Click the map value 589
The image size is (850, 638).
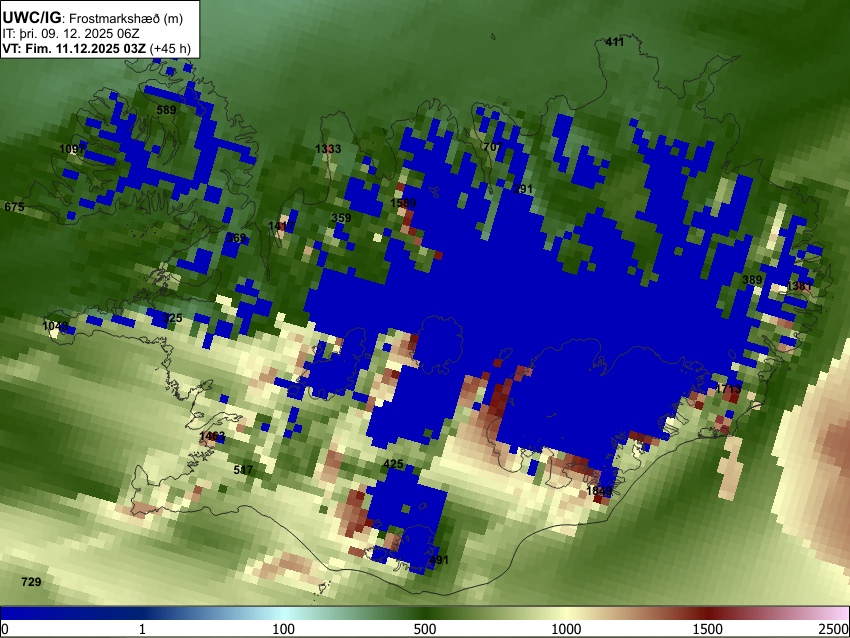tap(166, 110)
